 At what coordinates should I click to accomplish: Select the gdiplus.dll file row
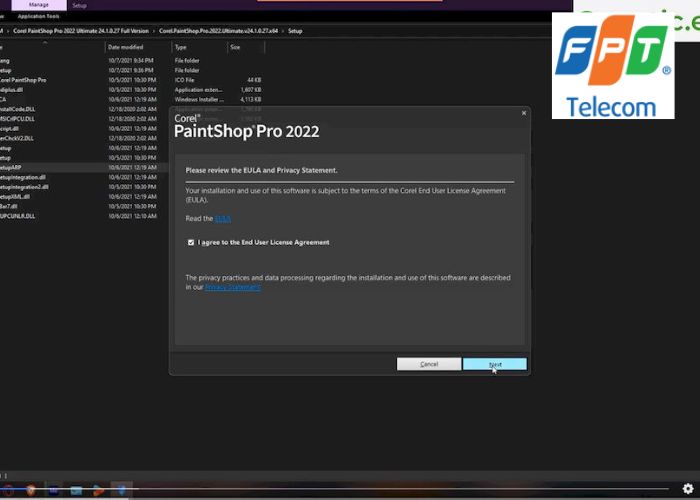coord(11,90)
